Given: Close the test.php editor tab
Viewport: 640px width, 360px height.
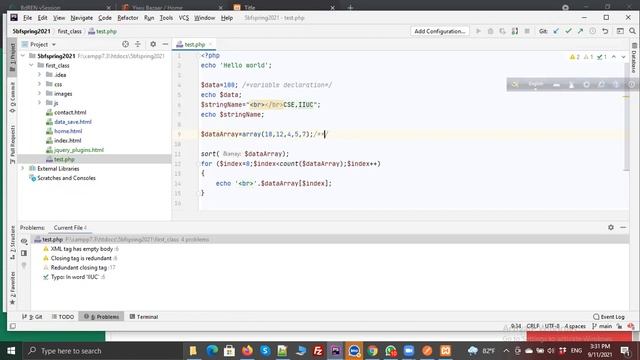Looking at the screenshot, I should point(211,44).
